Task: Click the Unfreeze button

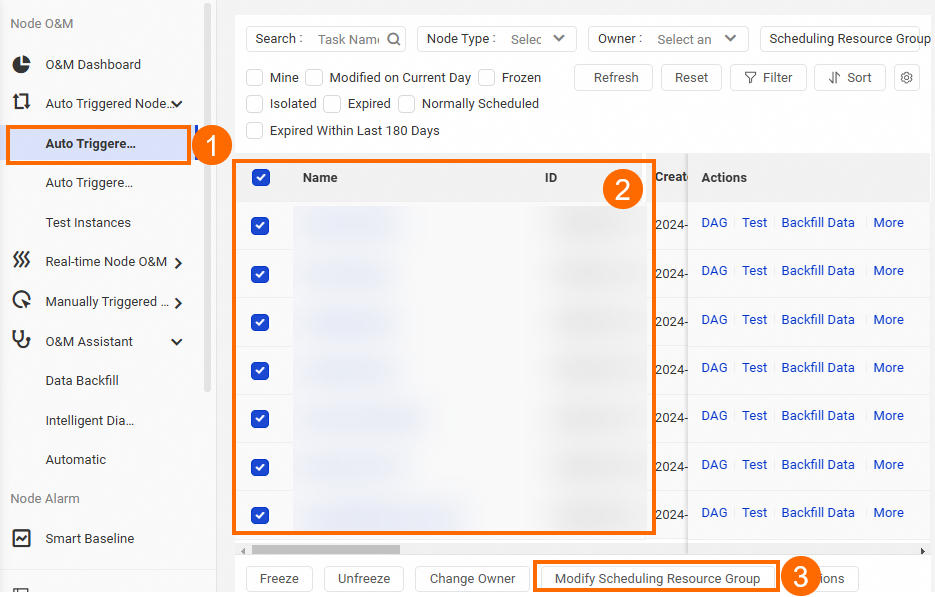Action: pyautogui.click(x=364, y=579)
